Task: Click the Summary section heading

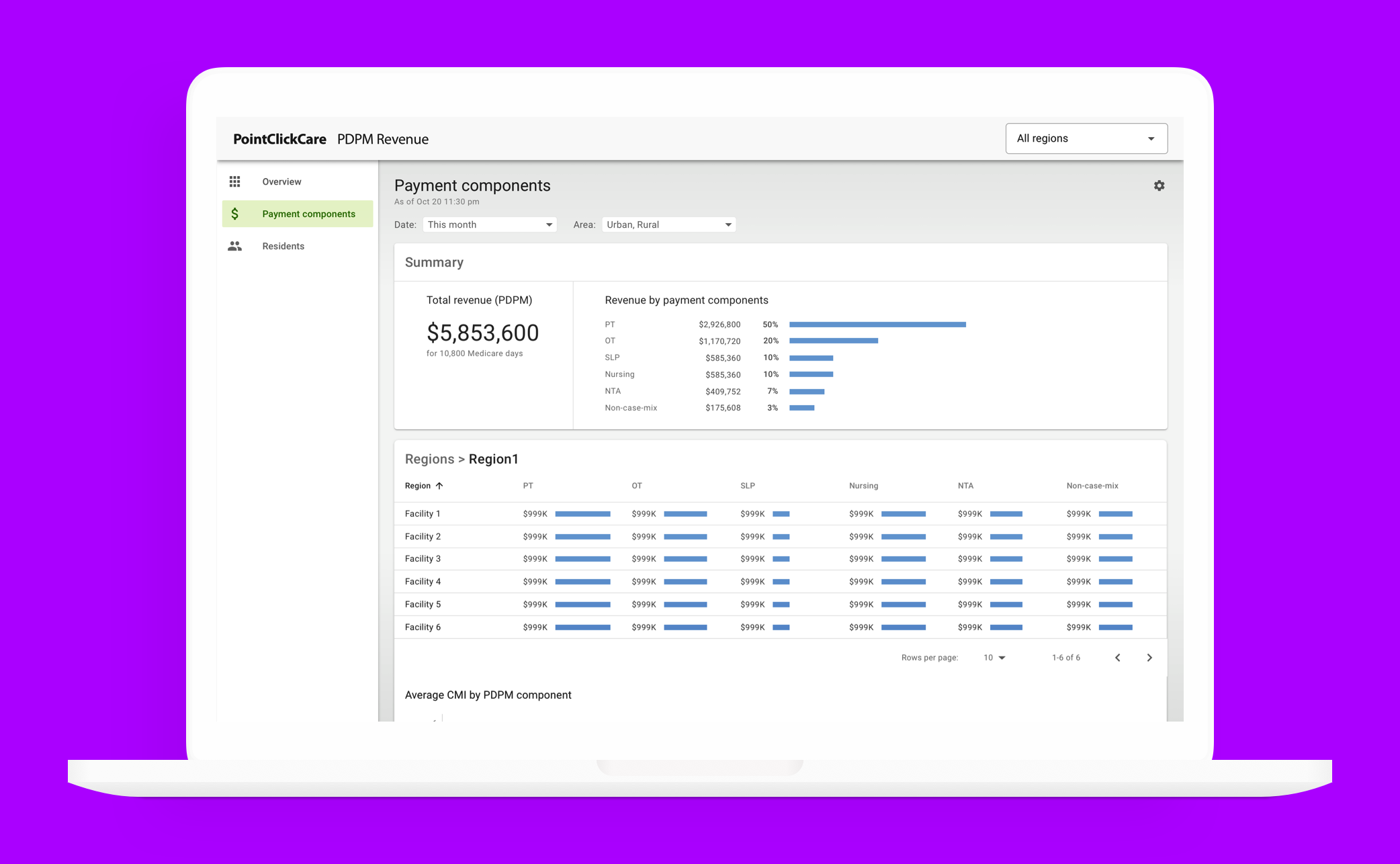Action: (x=434, y=263)
